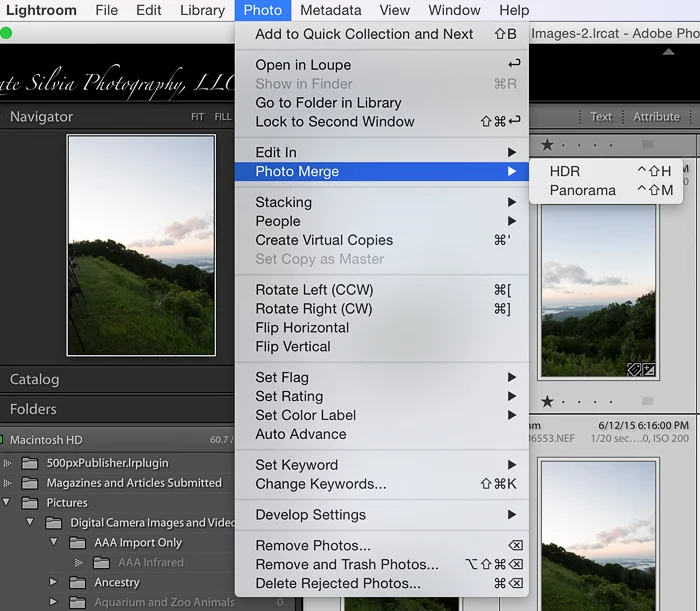The width and height of the screenshot is (700, 611).
Task: Select Panorama in Photo Merge submenu
Action: [606, 191]
